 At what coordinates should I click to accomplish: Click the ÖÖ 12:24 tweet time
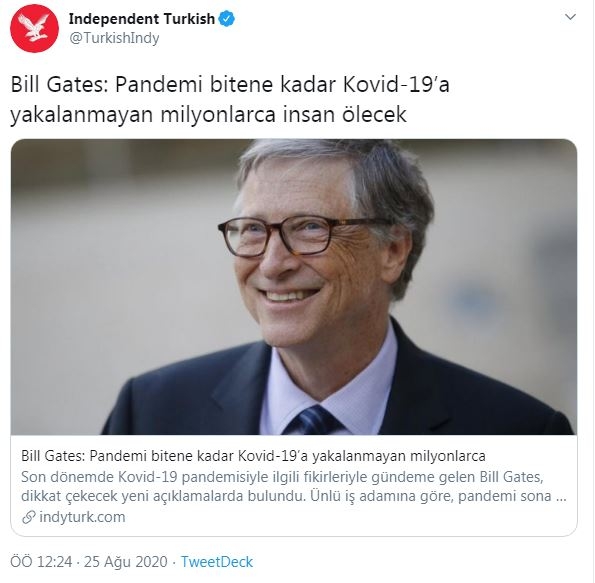coord(41,562)
